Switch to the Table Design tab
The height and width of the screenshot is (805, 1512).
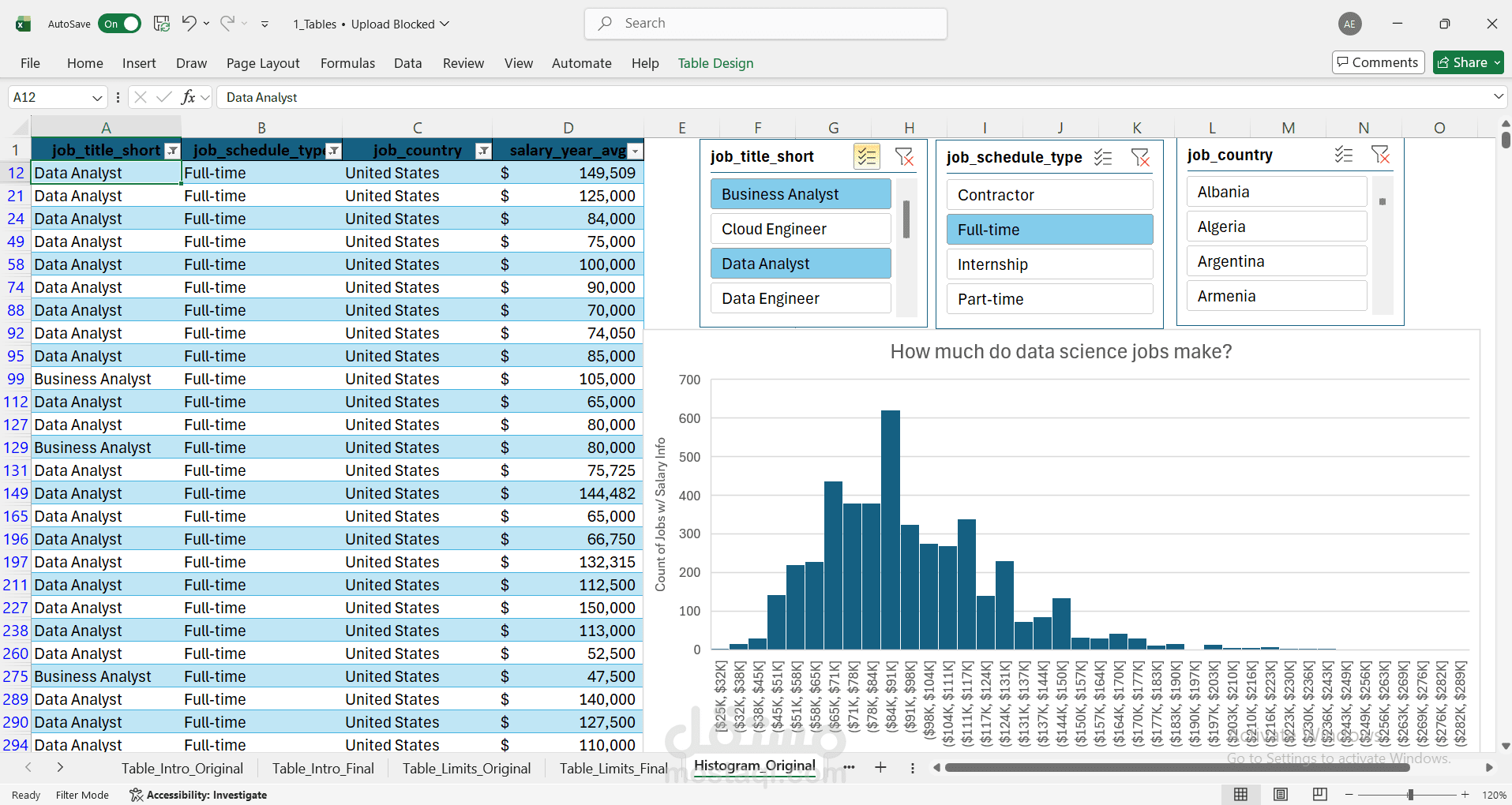click(x=715, y=63)
